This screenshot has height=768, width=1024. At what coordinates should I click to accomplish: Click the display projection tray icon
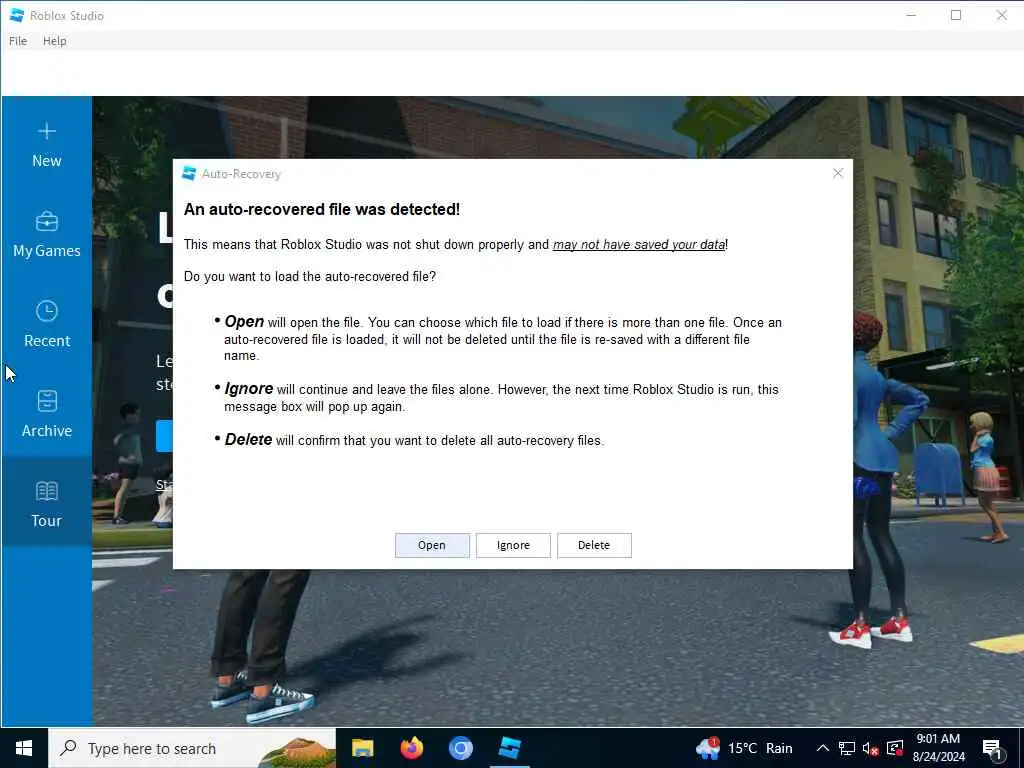[895, 748]
